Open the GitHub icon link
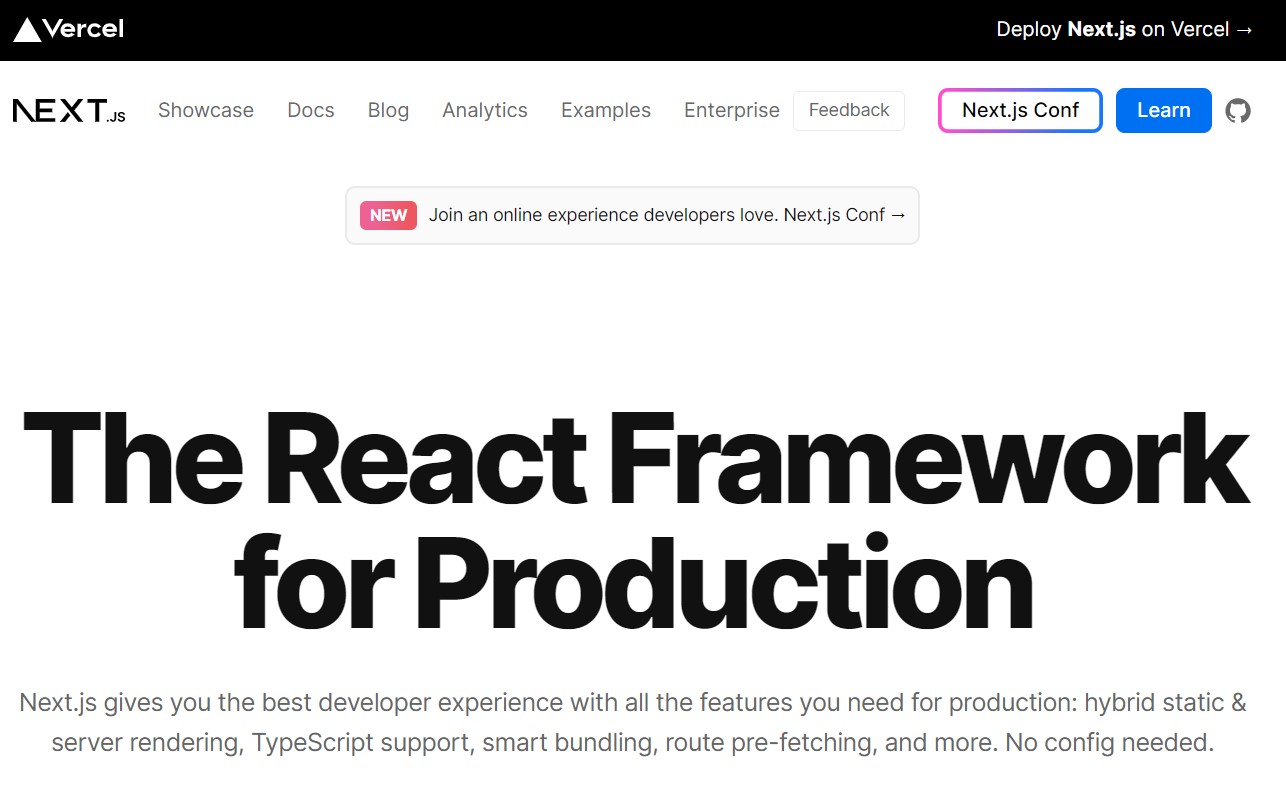Screen dimensions: 1286x802 (1238, 110)
